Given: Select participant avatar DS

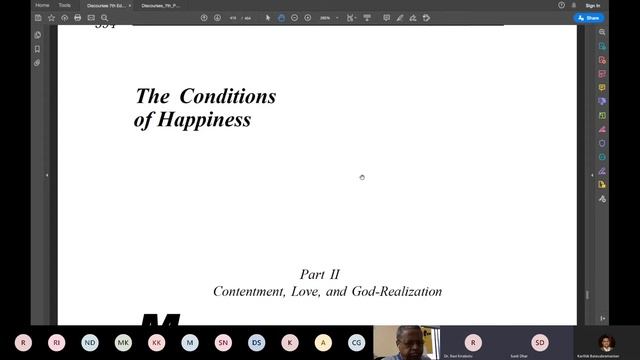Looking at the screenshot, I should coord(256,343).
